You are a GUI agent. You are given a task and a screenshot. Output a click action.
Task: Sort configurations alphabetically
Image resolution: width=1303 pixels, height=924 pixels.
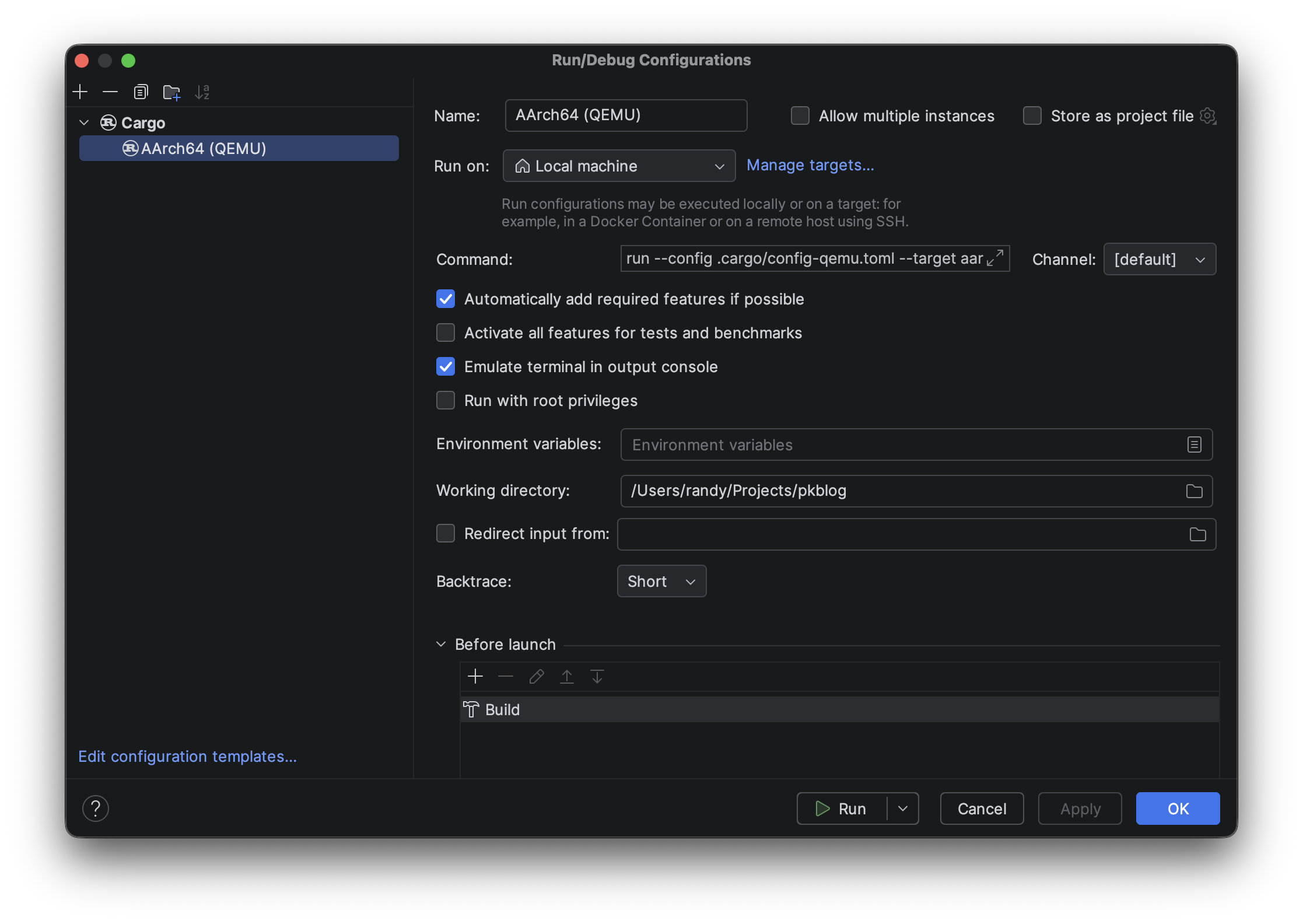[202, 92]
